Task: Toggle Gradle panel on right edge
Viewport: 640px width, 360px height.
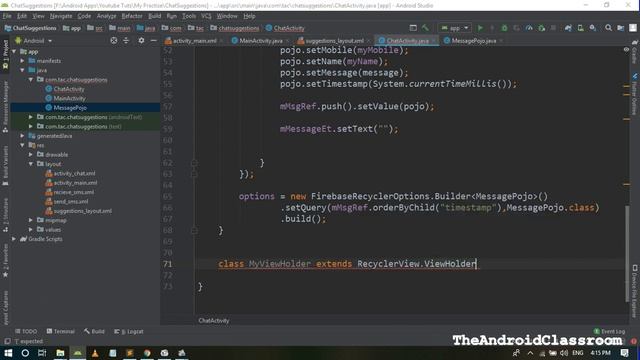Action: pos(634,52)
